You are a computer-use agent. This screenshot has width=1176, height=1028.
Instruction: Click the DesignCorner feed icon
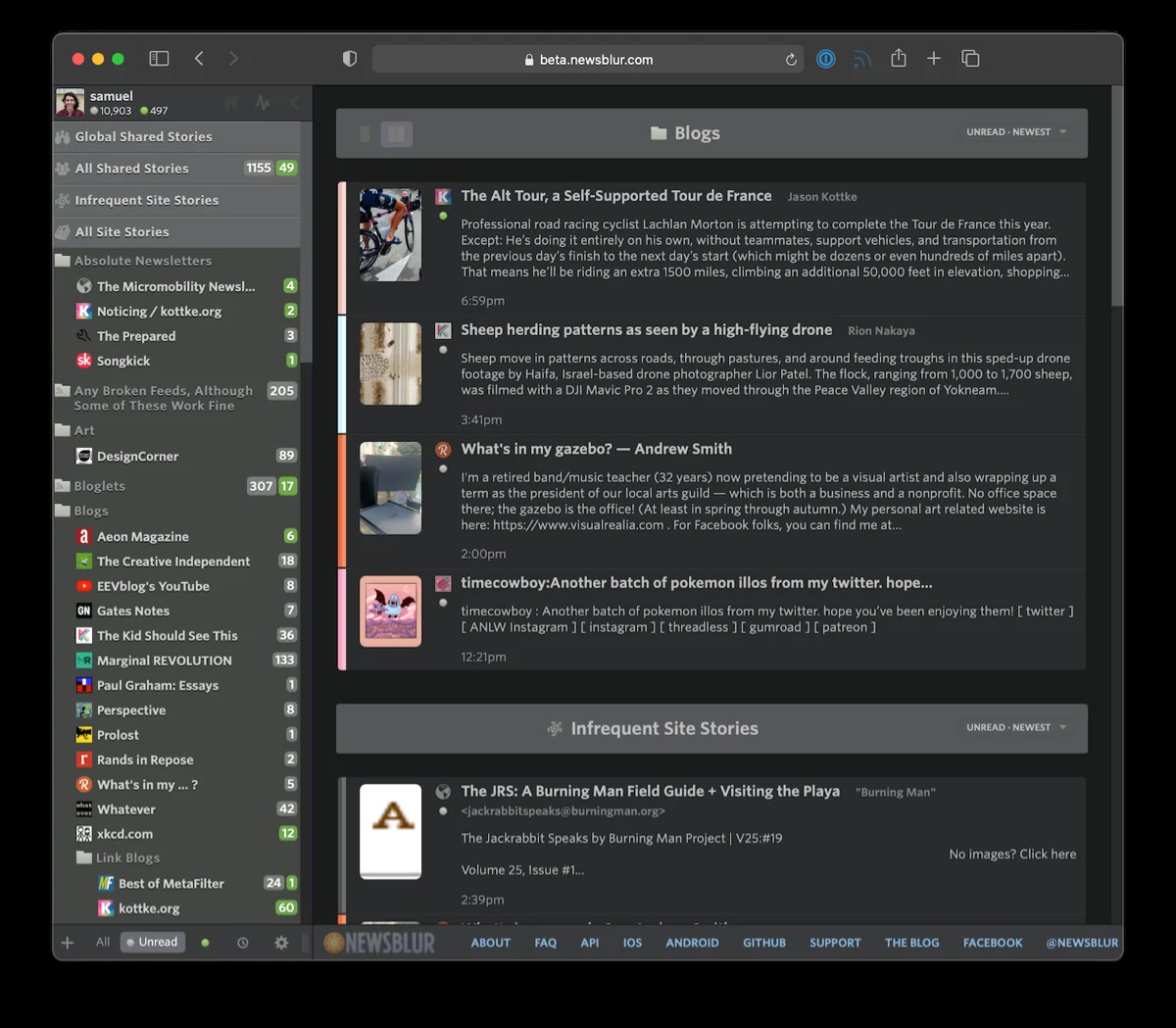(84, 456)
